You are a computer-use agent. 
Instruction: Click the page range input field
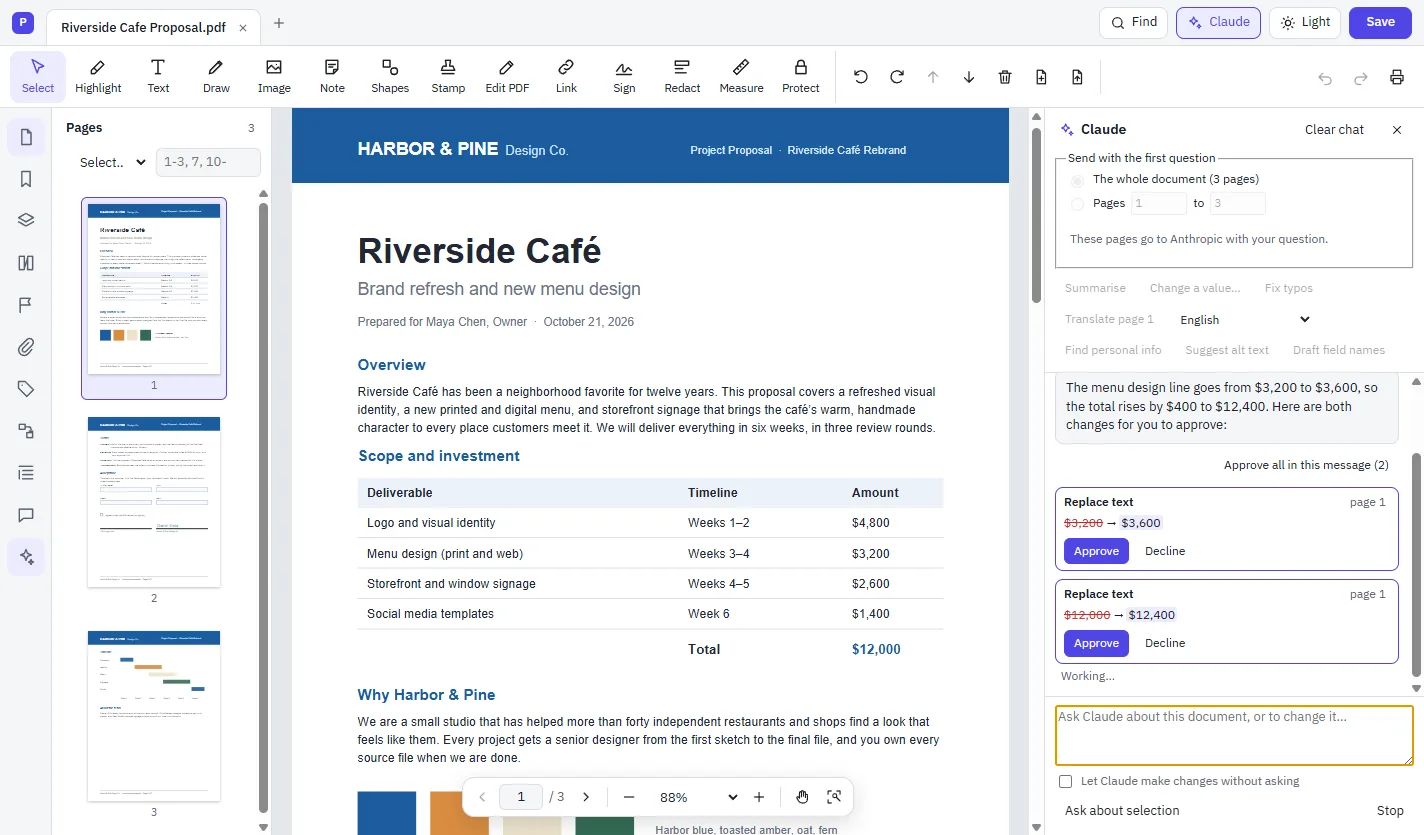[x=208, y=162]
